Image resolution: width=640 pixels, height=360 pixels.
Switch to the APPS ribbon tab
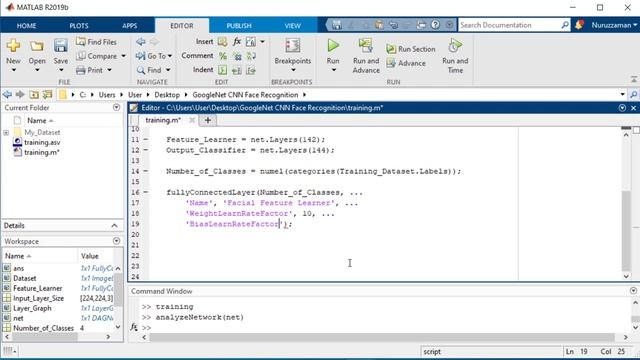(130, 26)
